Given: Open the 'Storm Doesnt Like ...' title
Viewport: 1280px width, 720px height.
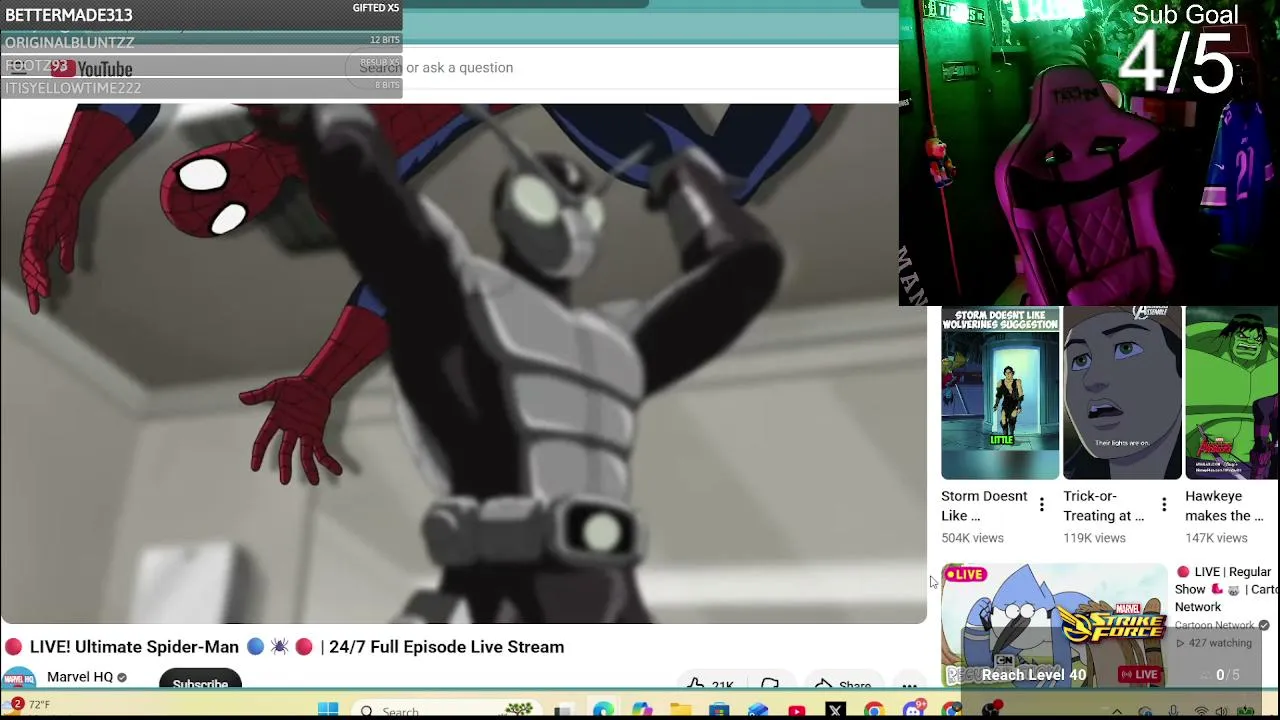Looking at the screenshot, I should 984,506.
